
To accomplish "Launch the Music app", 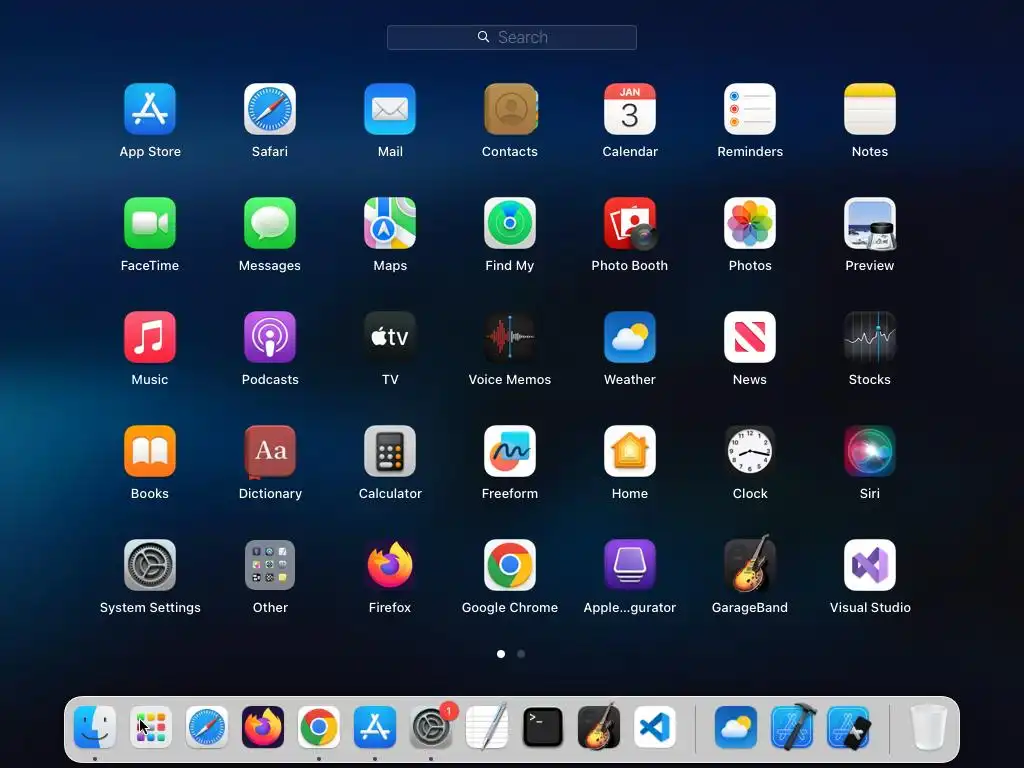I will (150, 337).
